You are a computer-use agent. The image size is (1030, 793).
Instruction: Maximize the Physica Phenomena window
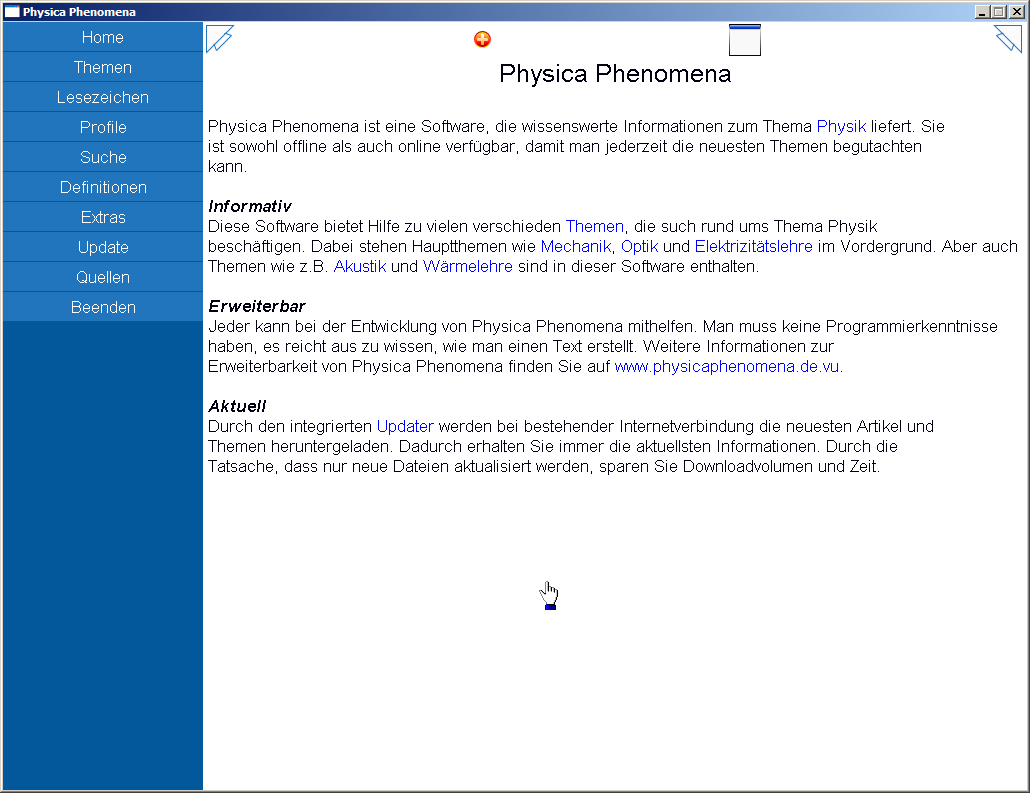click(998, 12)
